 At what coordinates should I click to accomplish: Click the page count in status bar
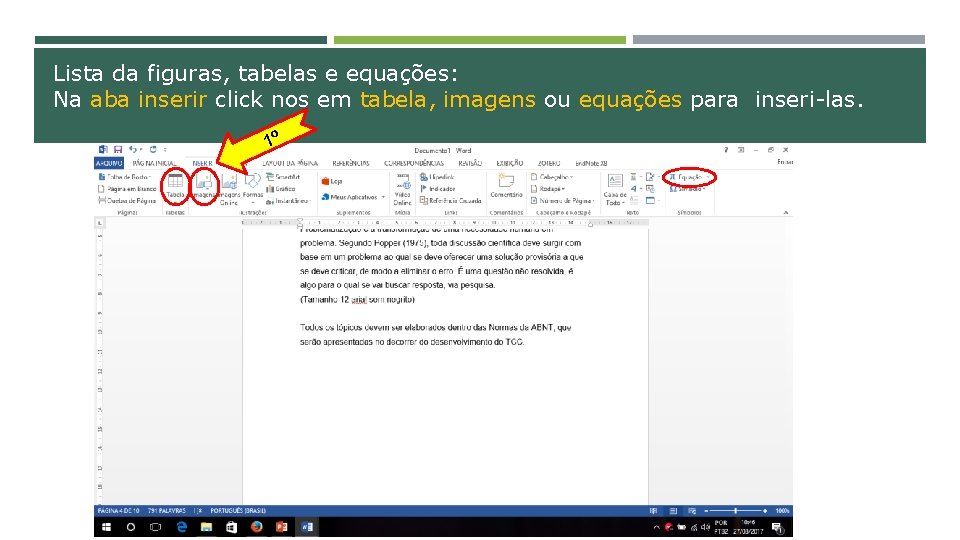pos(119,511)
